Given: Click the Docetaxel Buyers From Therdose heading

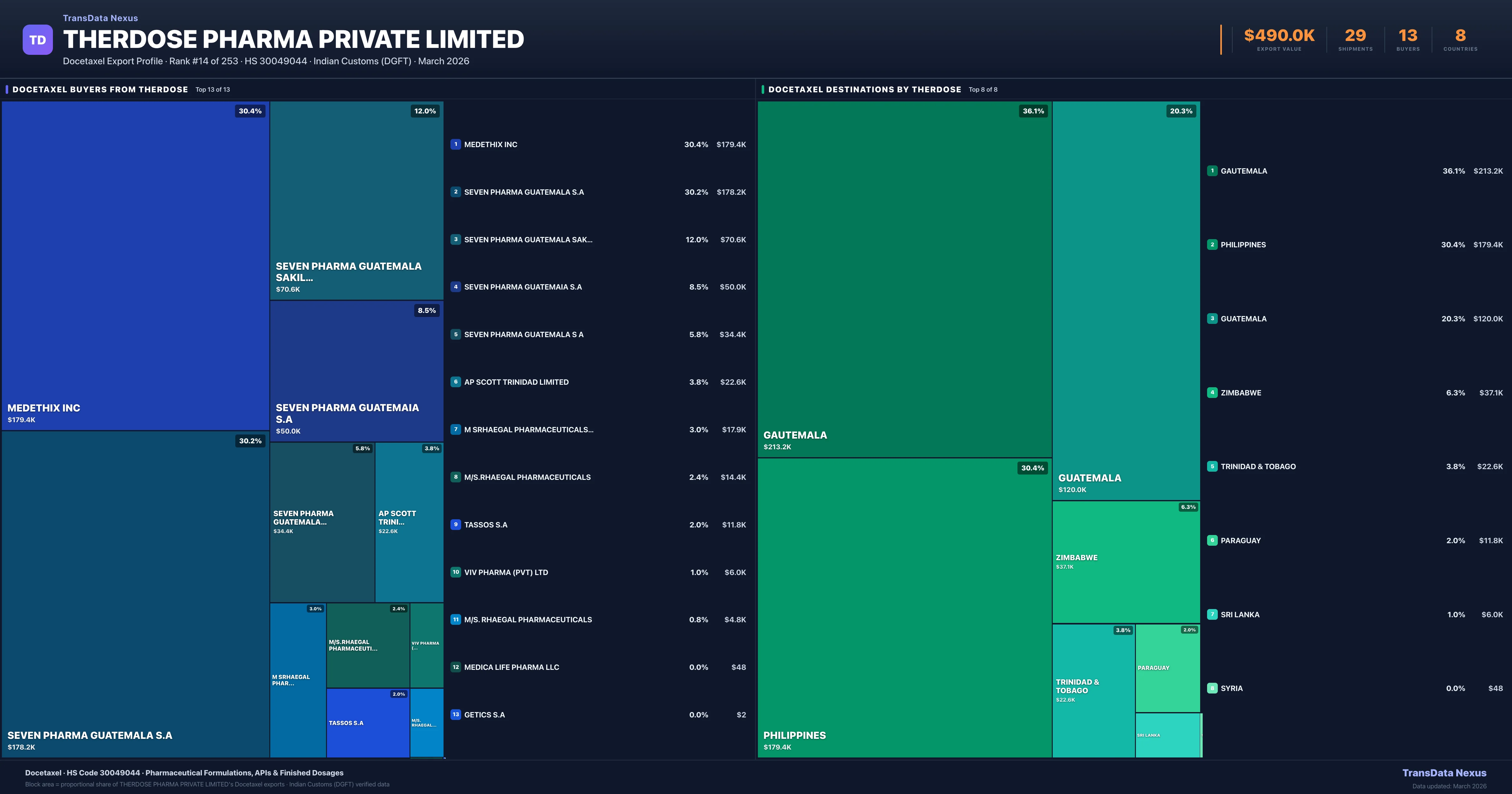Looking at the screenshot, I should (100, 89).
